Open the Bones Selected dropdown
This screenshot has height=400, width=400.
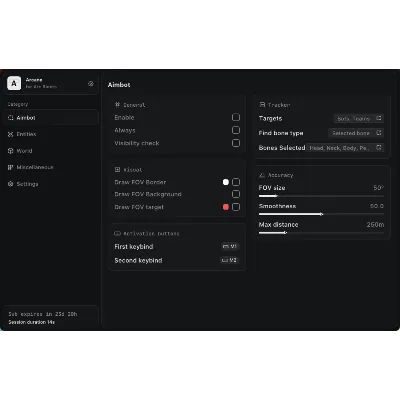345,148
